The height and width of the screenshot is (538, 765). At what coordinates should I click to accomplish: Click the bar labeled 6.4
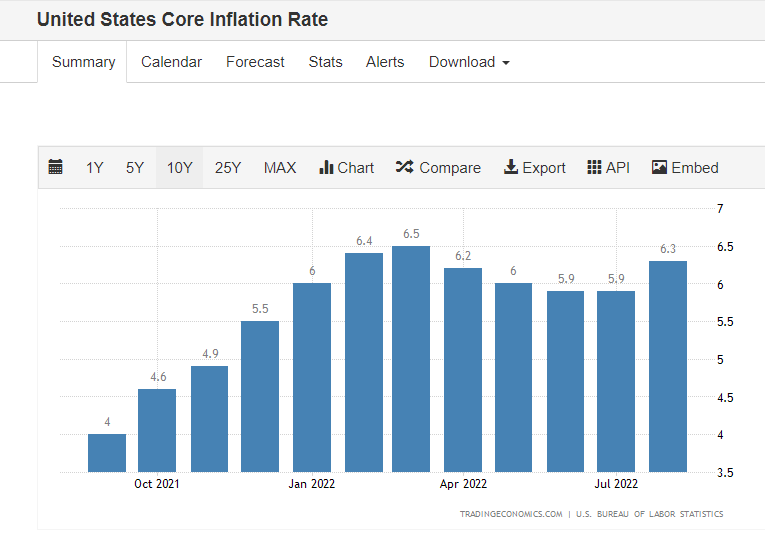[x=364, y=362]
